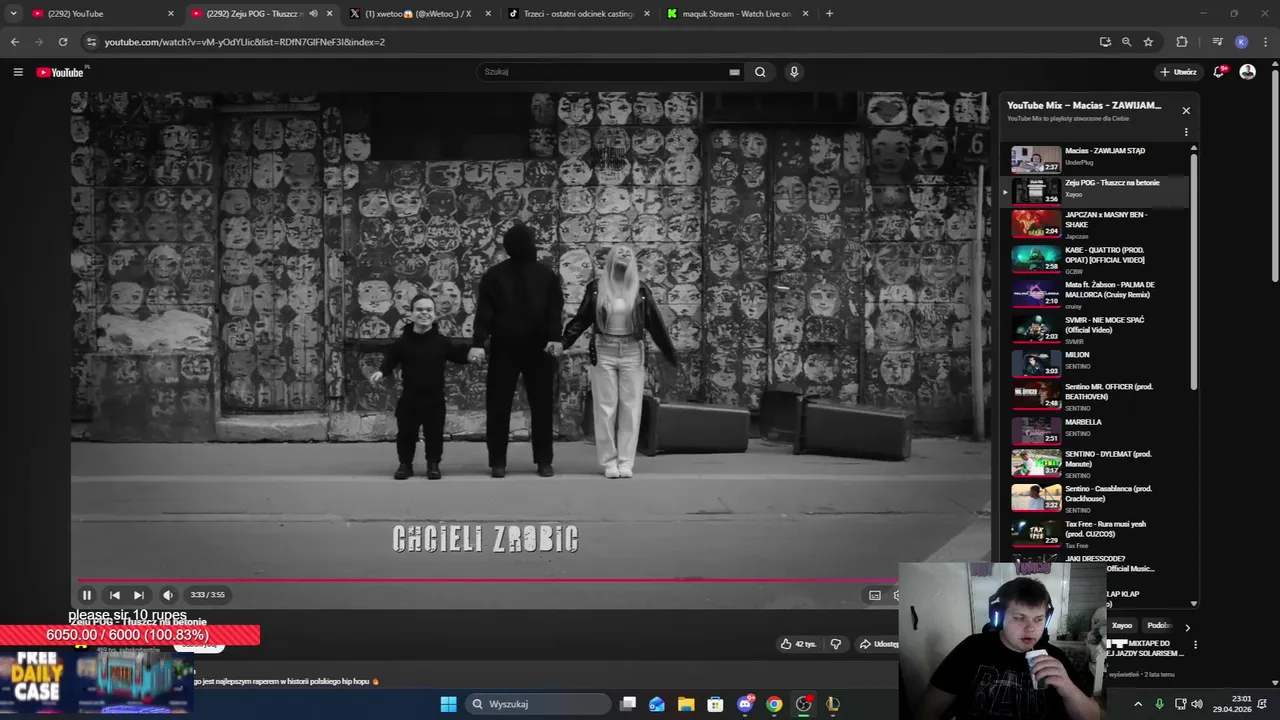
Task: Open the media control icon in the toolbar
Action: 1217,42
